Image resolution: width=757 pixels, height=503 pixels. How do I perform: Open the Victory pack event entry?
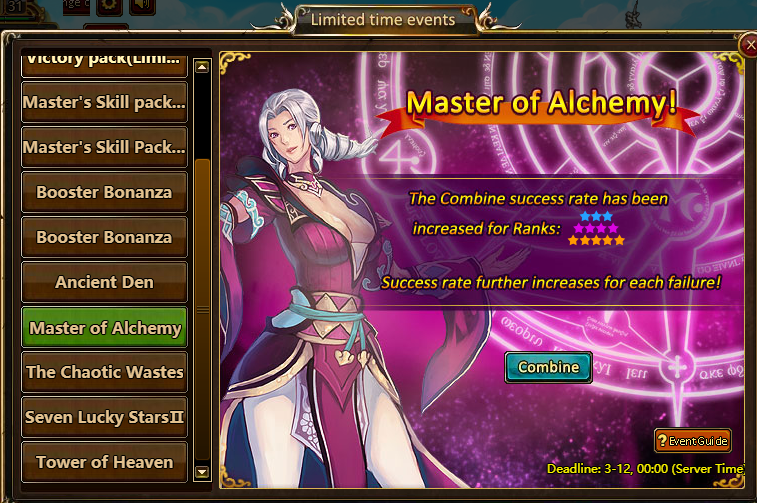tap(104, 65)
